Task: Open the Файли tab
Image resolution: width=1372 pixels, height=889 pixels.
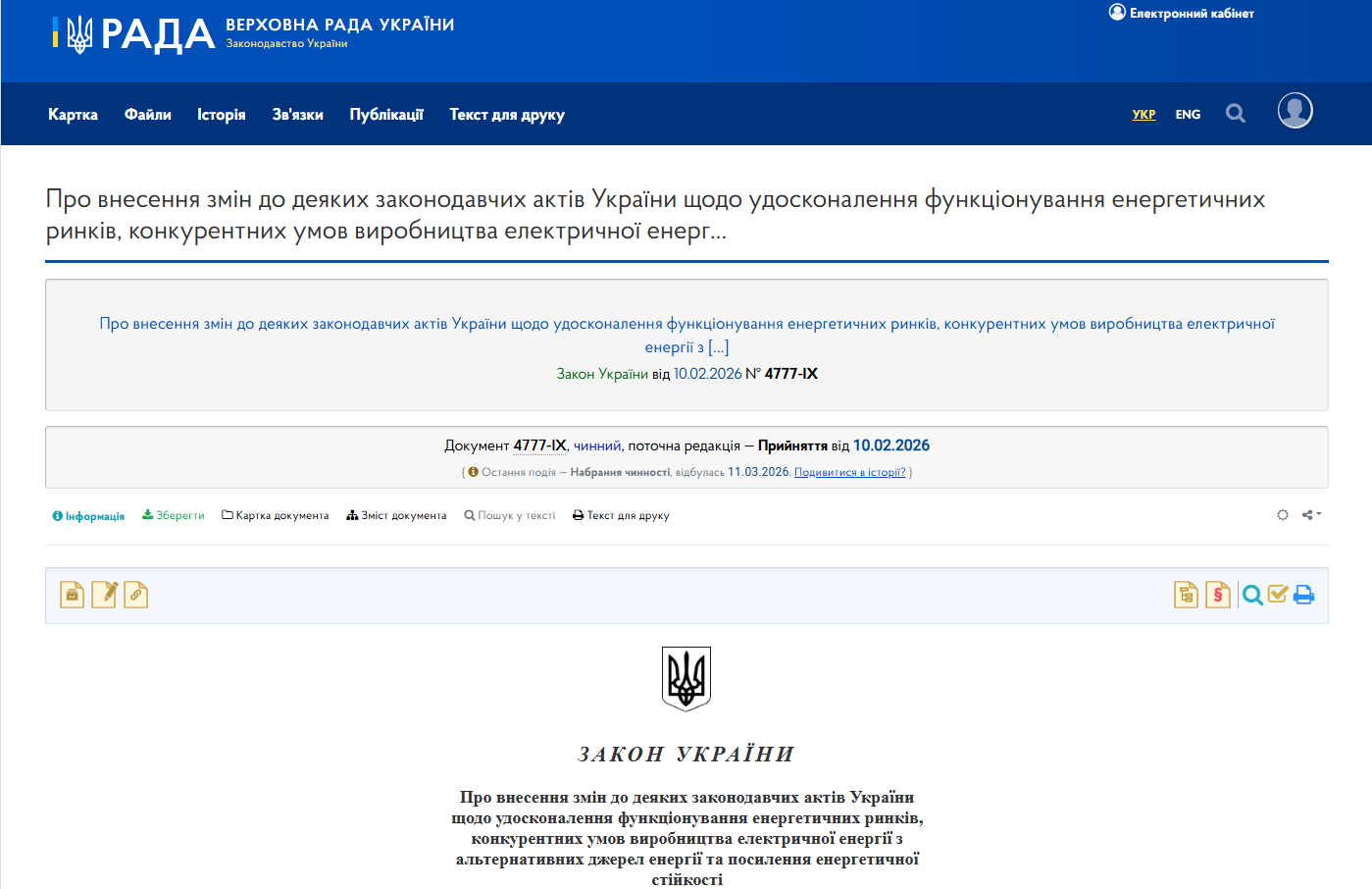Action: point(148,115)
